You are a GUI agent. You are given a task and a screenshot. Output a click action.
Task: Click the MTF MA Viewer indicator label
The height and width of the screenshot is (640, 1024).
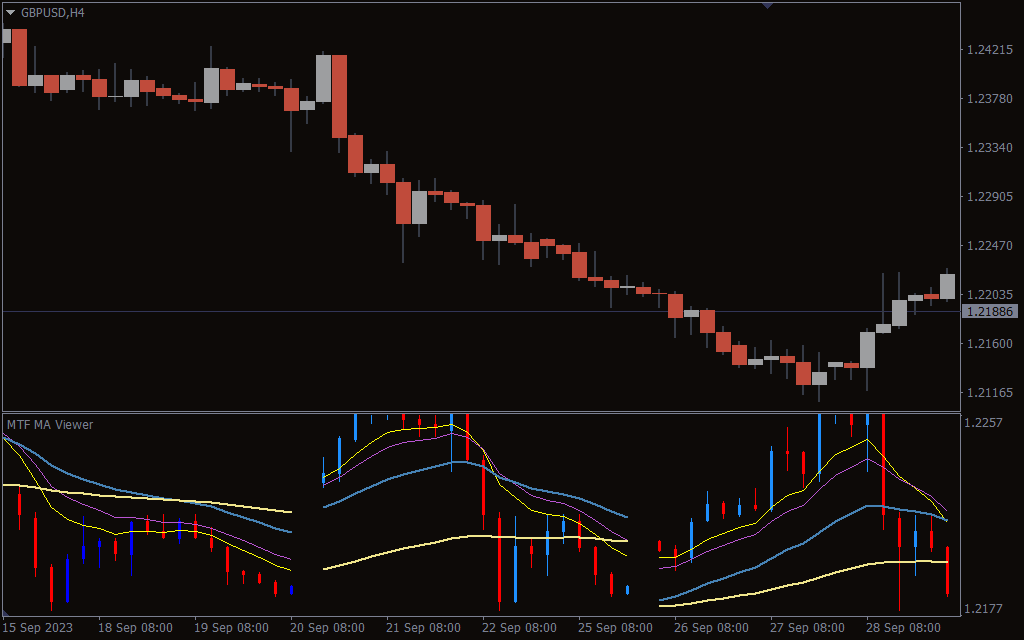pyautogui.click(x=50, y=424)
